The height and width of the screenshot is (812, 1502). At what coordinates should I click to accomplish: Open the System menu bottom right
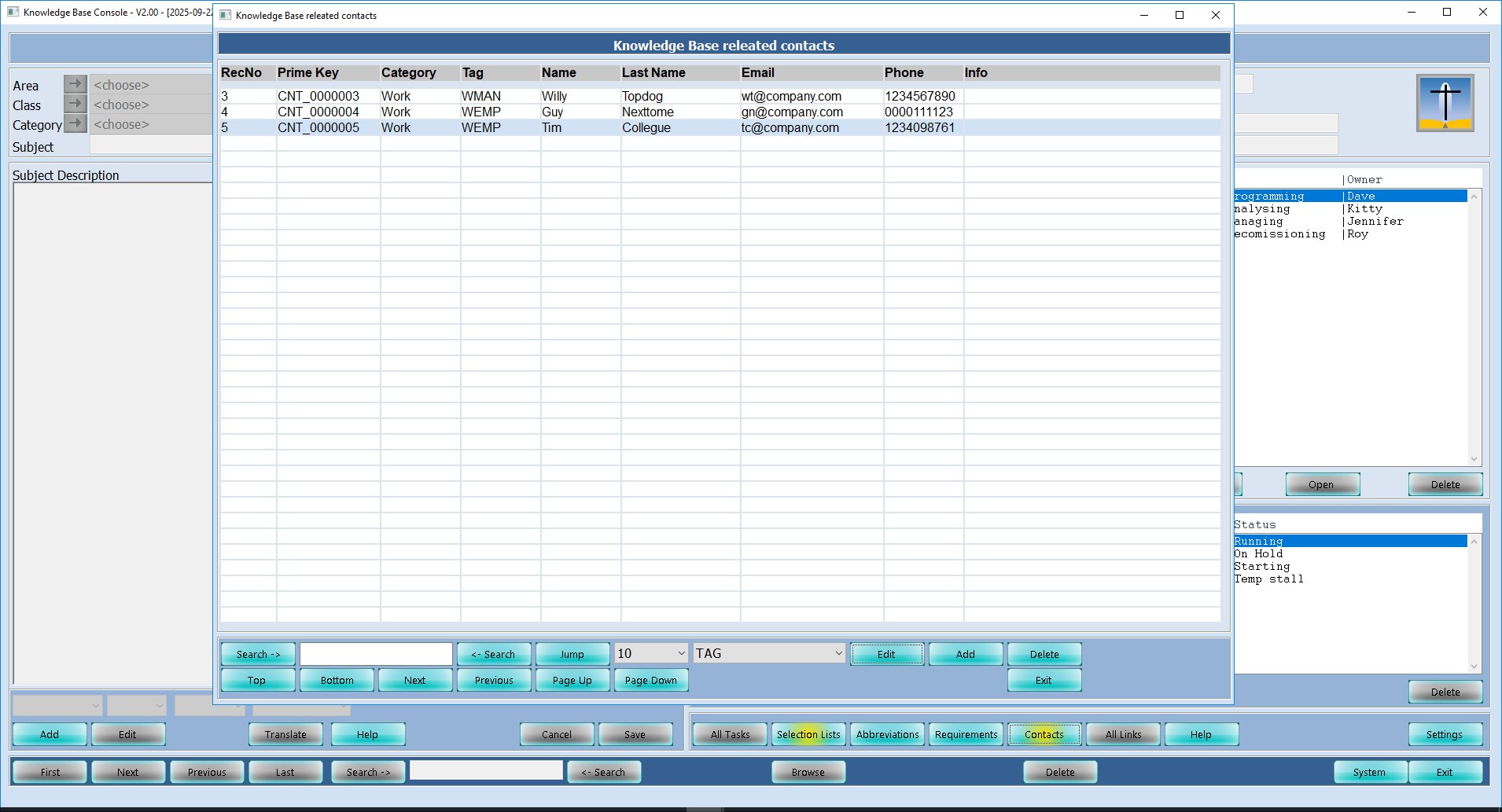click(1370, 771)
